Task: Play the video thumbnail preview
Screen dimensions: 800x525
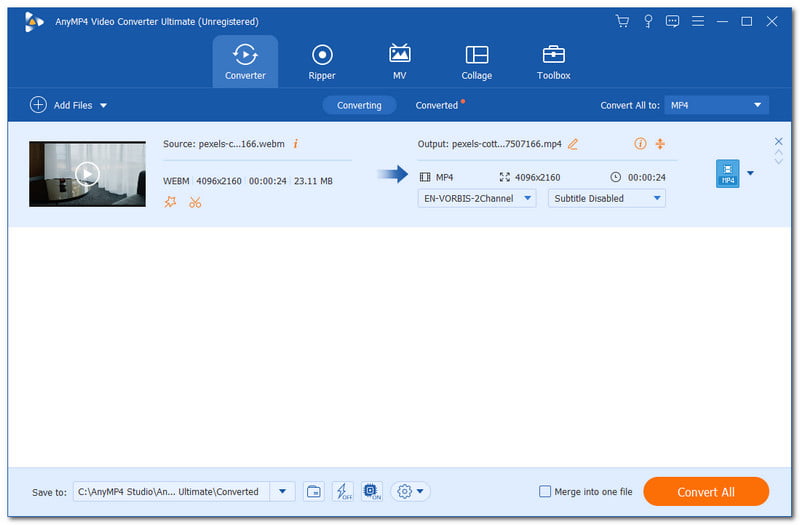Action: point(87,174)
